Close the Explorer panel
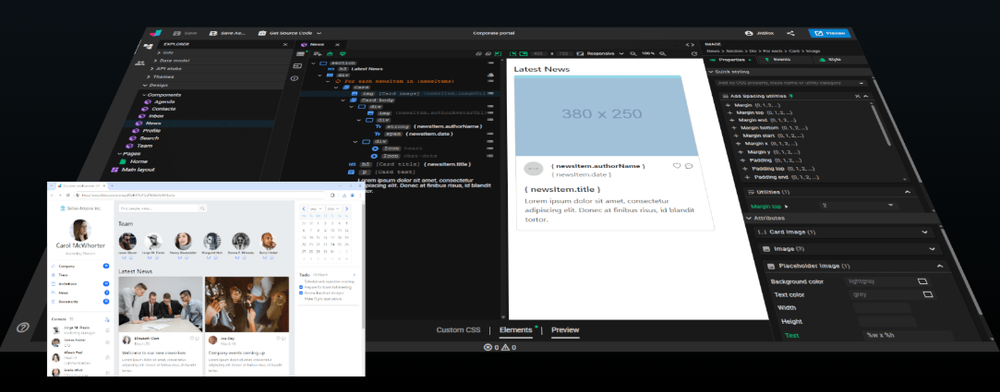This screenshot has width=1000, height=392. [285, 45]
